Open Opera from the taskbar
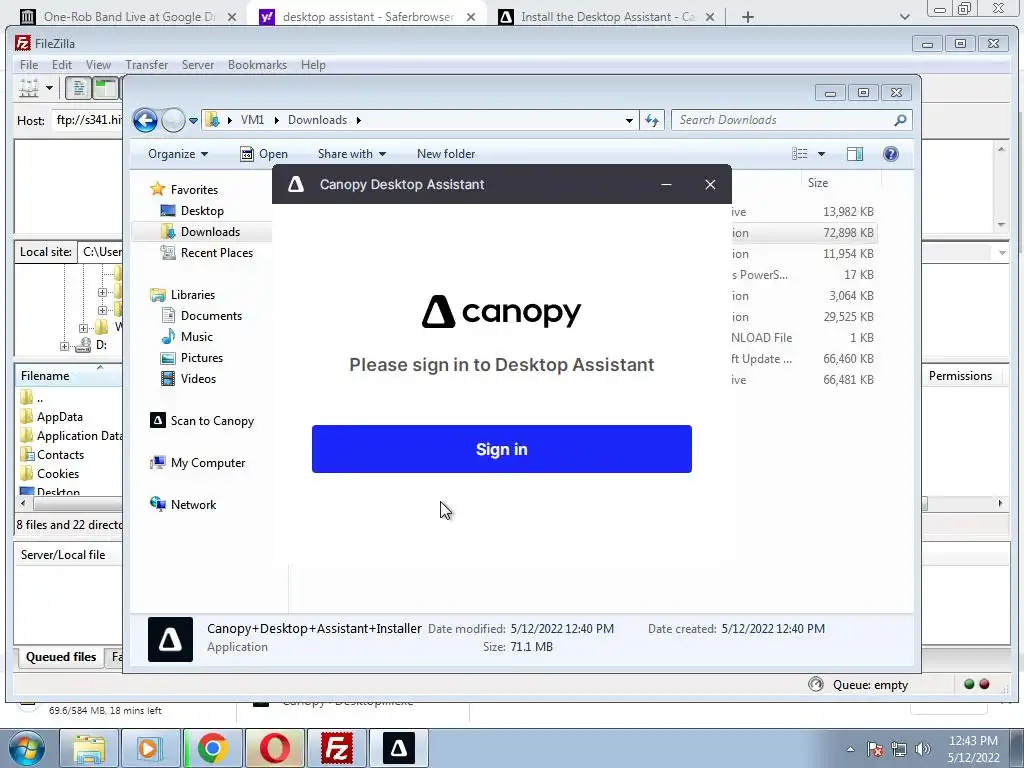The width and height of the screenshot is (1024, 768). pyautogui.click(x=274, y=748)
